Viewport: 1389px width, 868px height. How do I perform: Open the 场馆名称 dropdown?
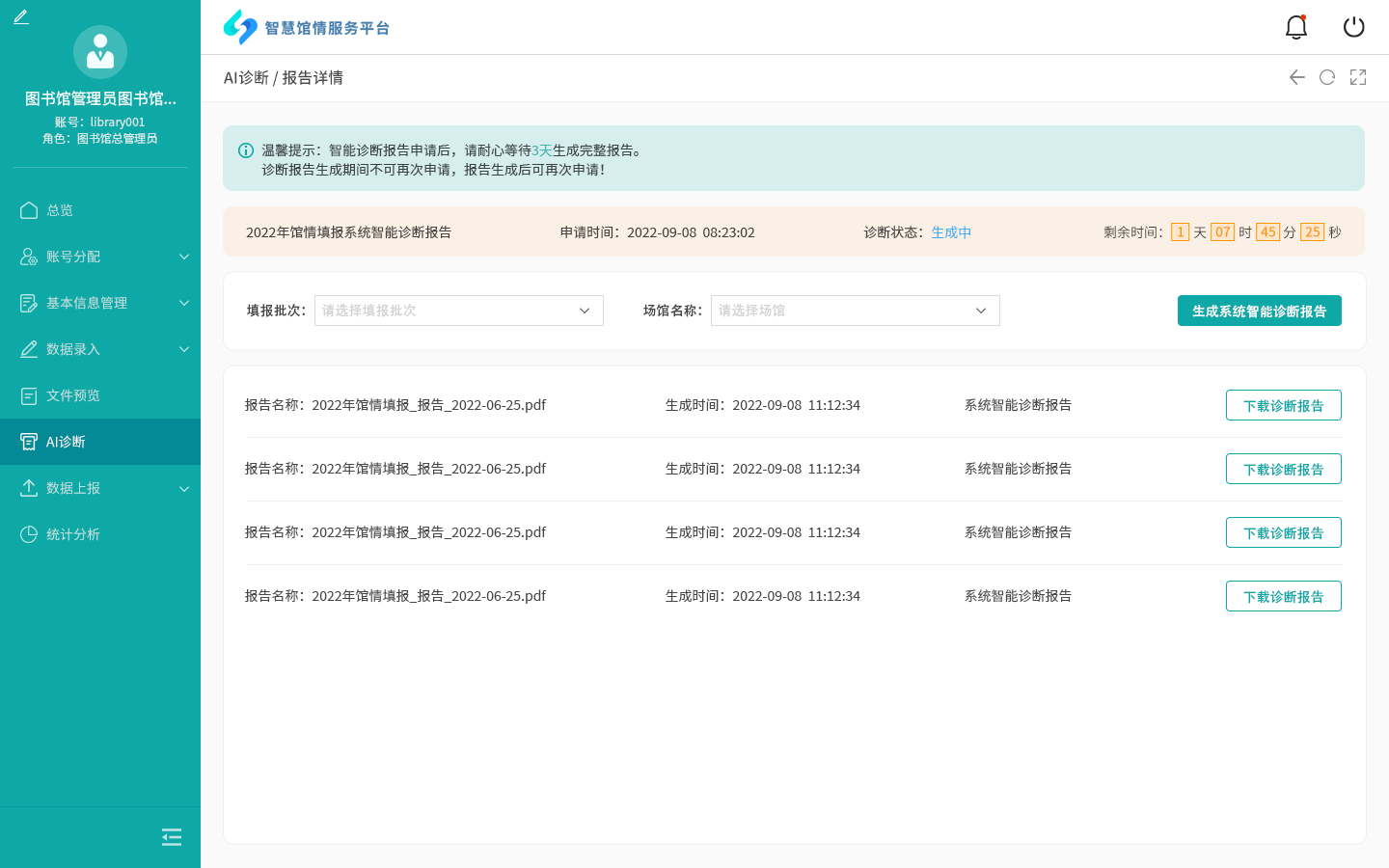855,311
